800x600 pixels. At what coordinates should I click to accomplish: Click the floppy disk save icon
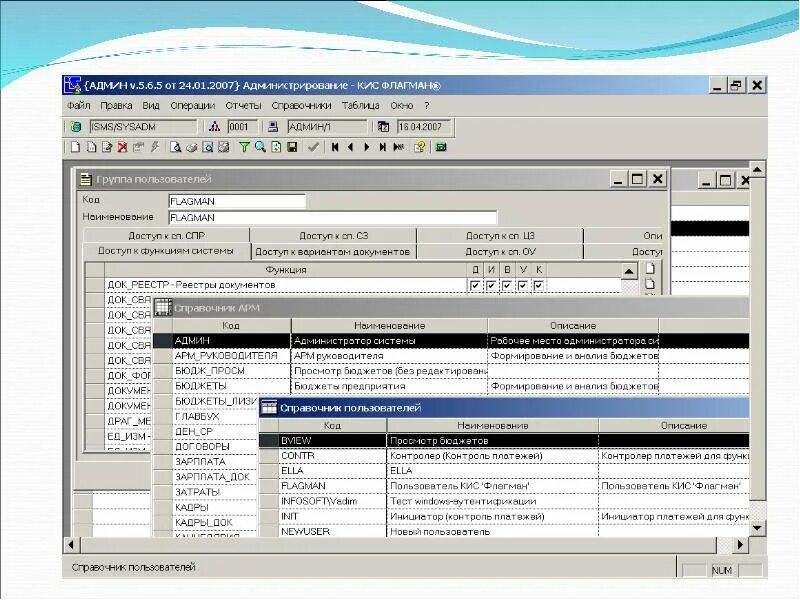[292, 147]
